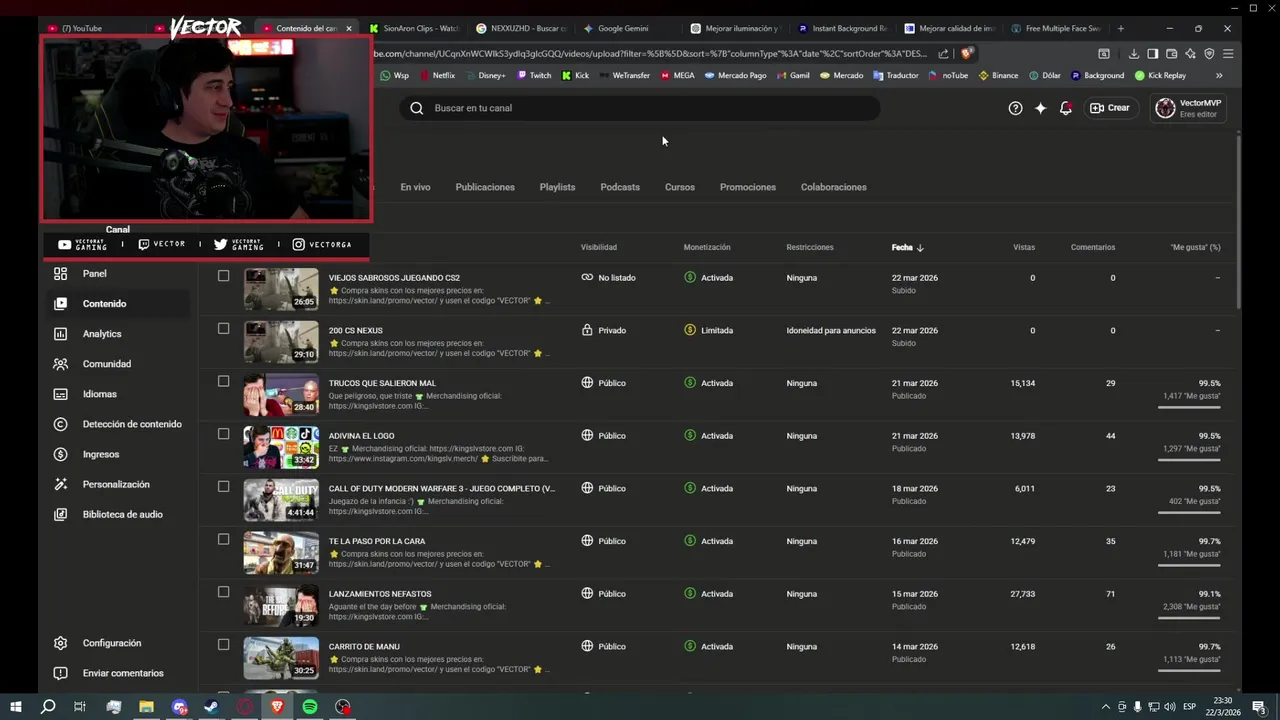Open the Panel dashboard icon in sidebar
This screenshot has width=1280, height=720.
(61, 273)
